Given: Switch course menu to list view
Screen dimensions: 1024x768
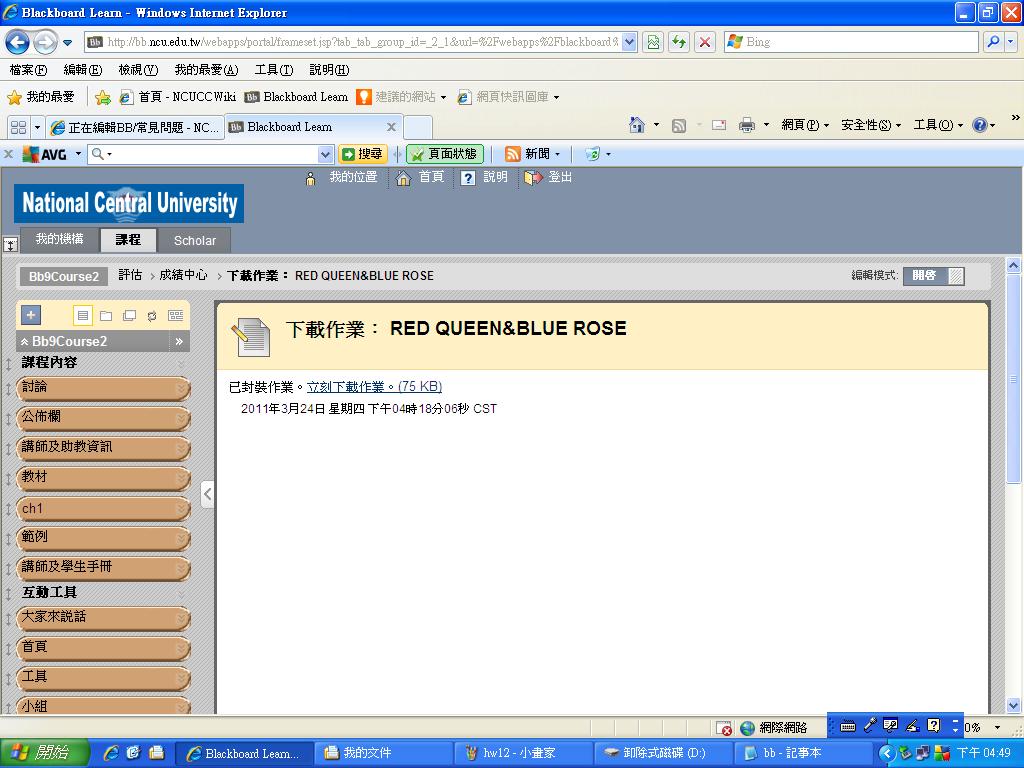Looking at the screenshot, I should pos(83,316).
